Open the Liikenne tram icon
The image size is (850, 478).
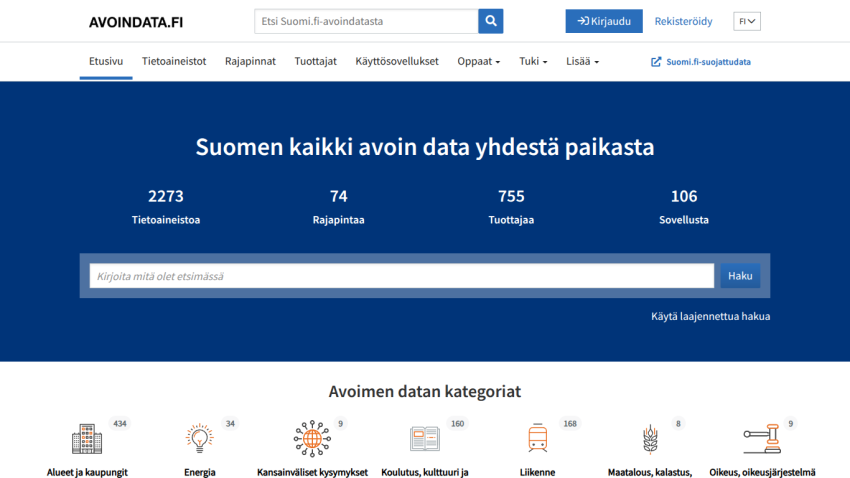537,437
